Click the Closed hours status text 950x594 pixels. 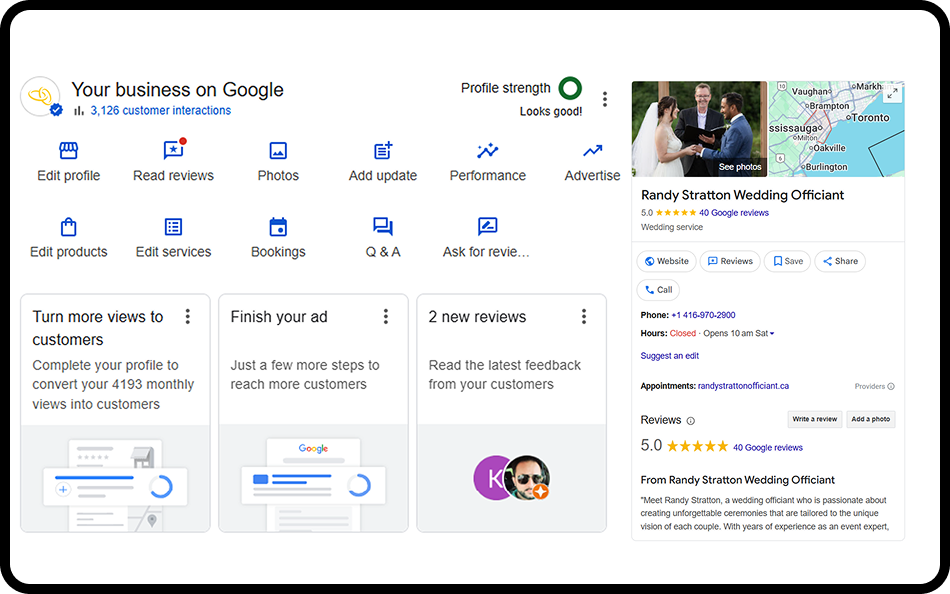(683, 333)
